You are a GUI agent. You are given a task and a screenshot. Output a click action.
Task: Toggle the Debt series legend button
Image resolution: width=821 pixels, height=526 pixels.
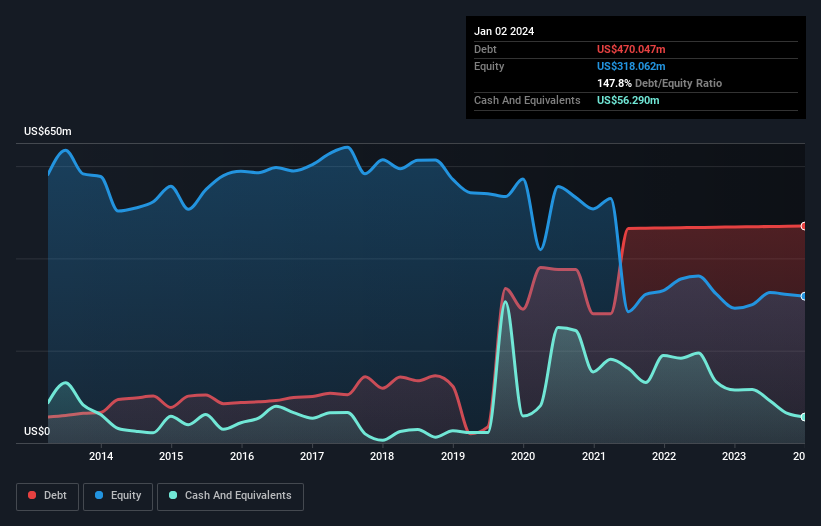48,496
